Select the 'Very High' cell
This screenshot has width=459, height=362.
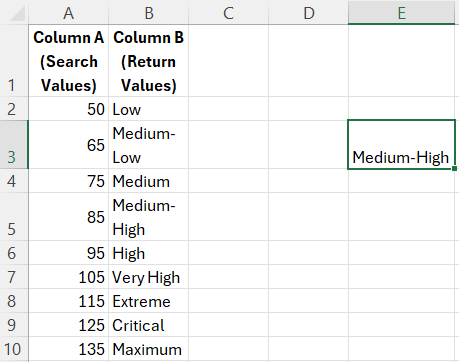pyautogui.click(x=149, y=277)
